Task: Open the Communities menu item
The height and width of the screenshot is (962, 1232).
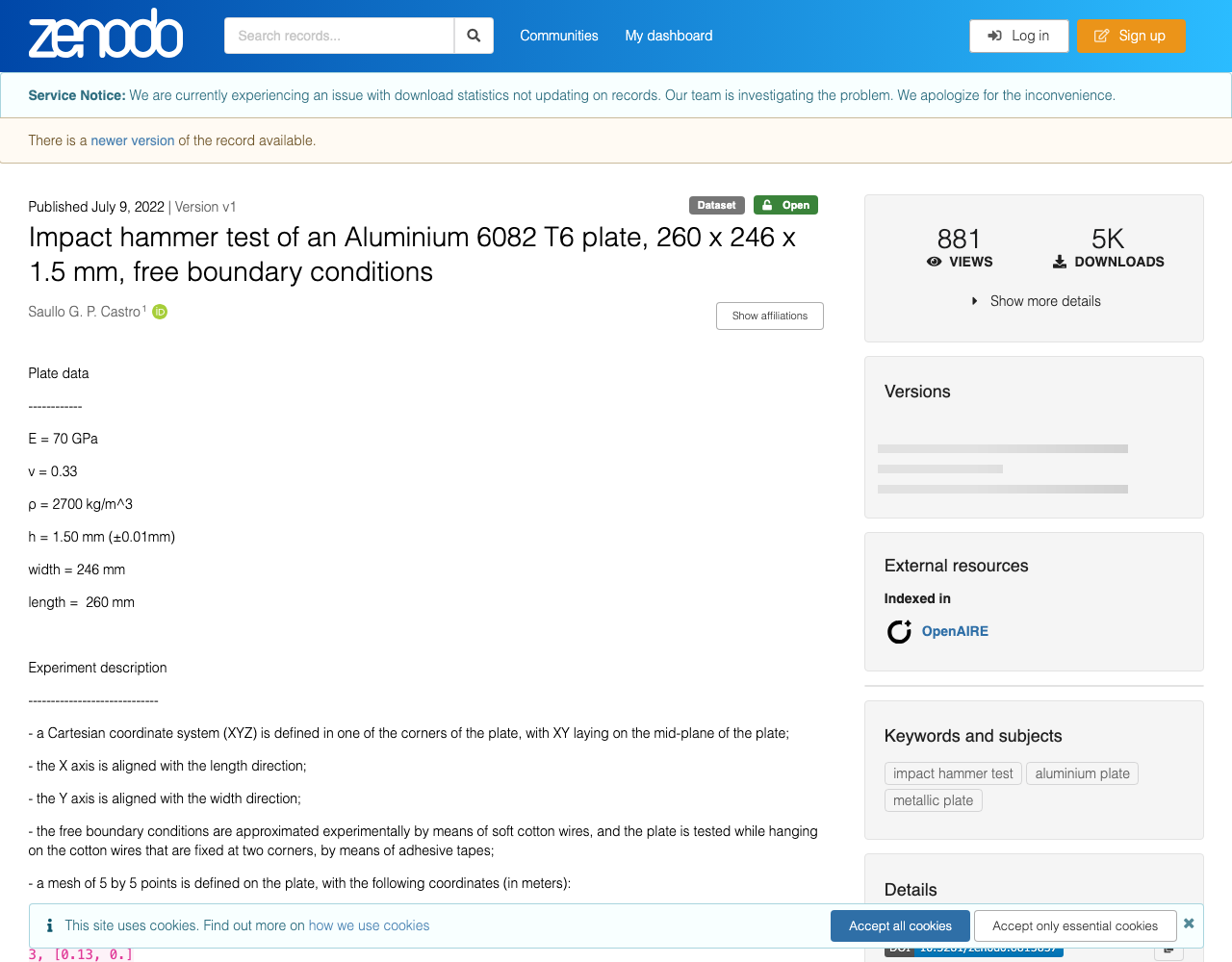Action: 559,36
